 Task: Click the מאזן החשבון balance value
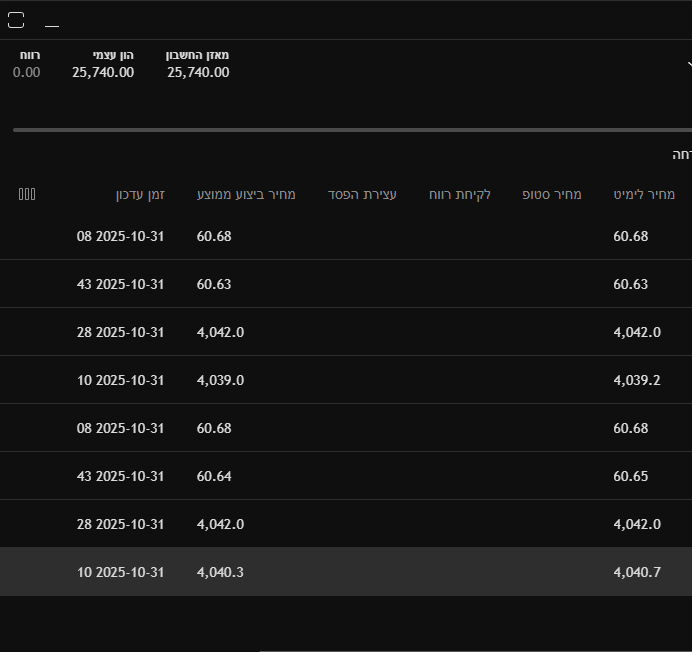[x=198, y=72]
